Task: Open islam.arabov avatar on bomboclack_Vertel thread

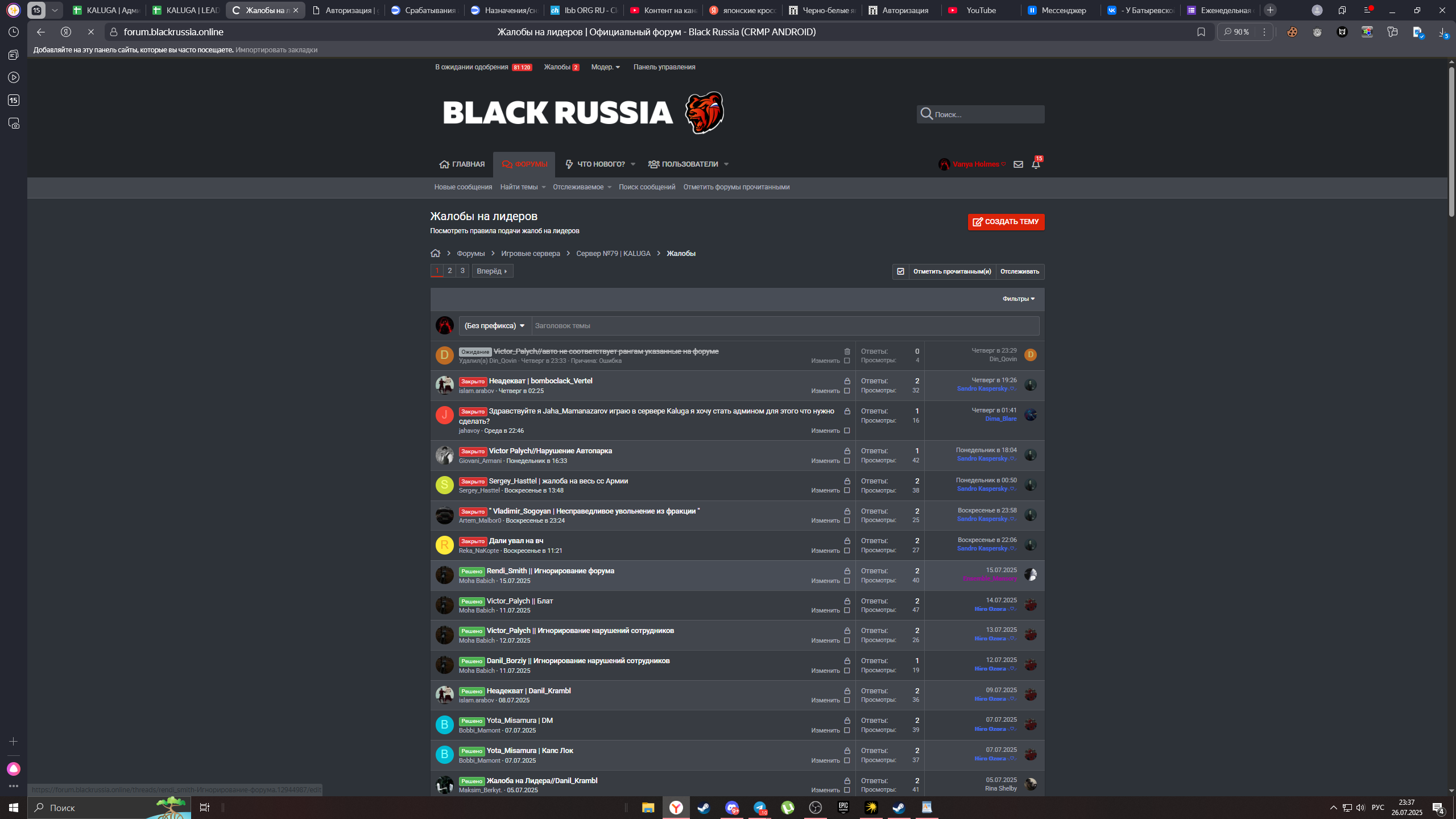Action: (x=444, y=385)
